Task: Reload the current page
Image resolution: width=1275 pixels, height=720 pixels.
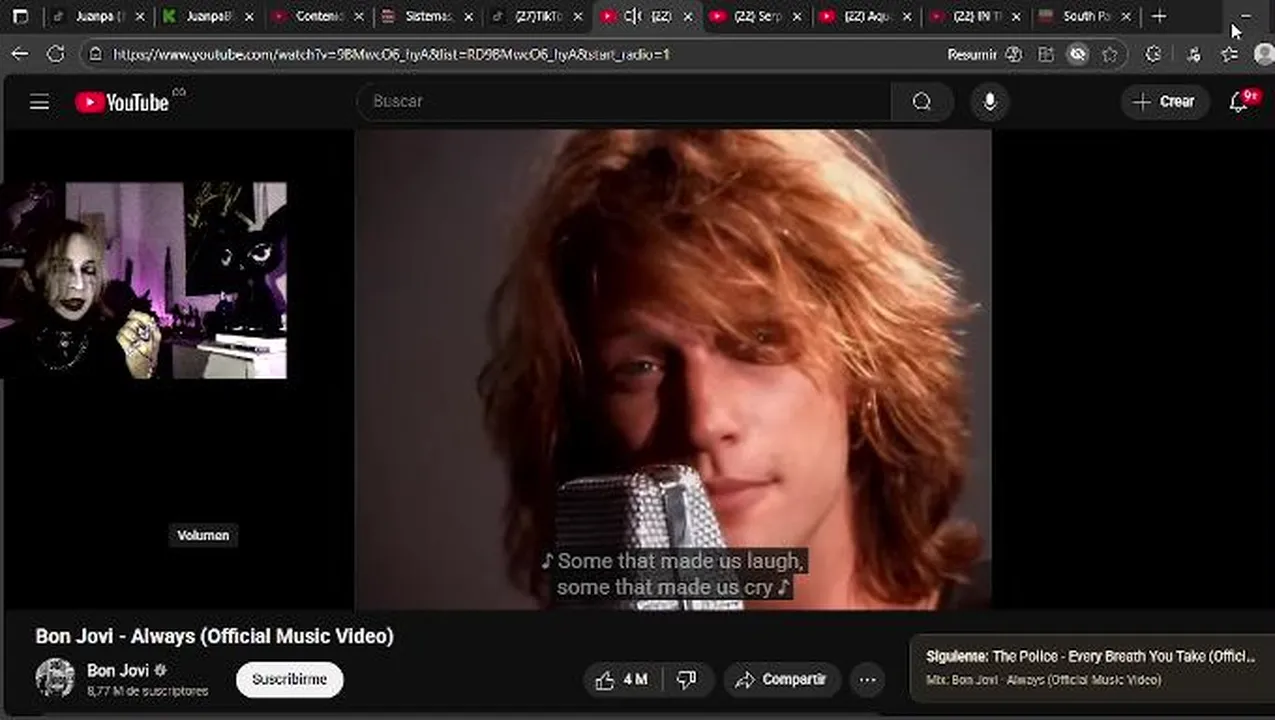Action: [x=56, y=54]
